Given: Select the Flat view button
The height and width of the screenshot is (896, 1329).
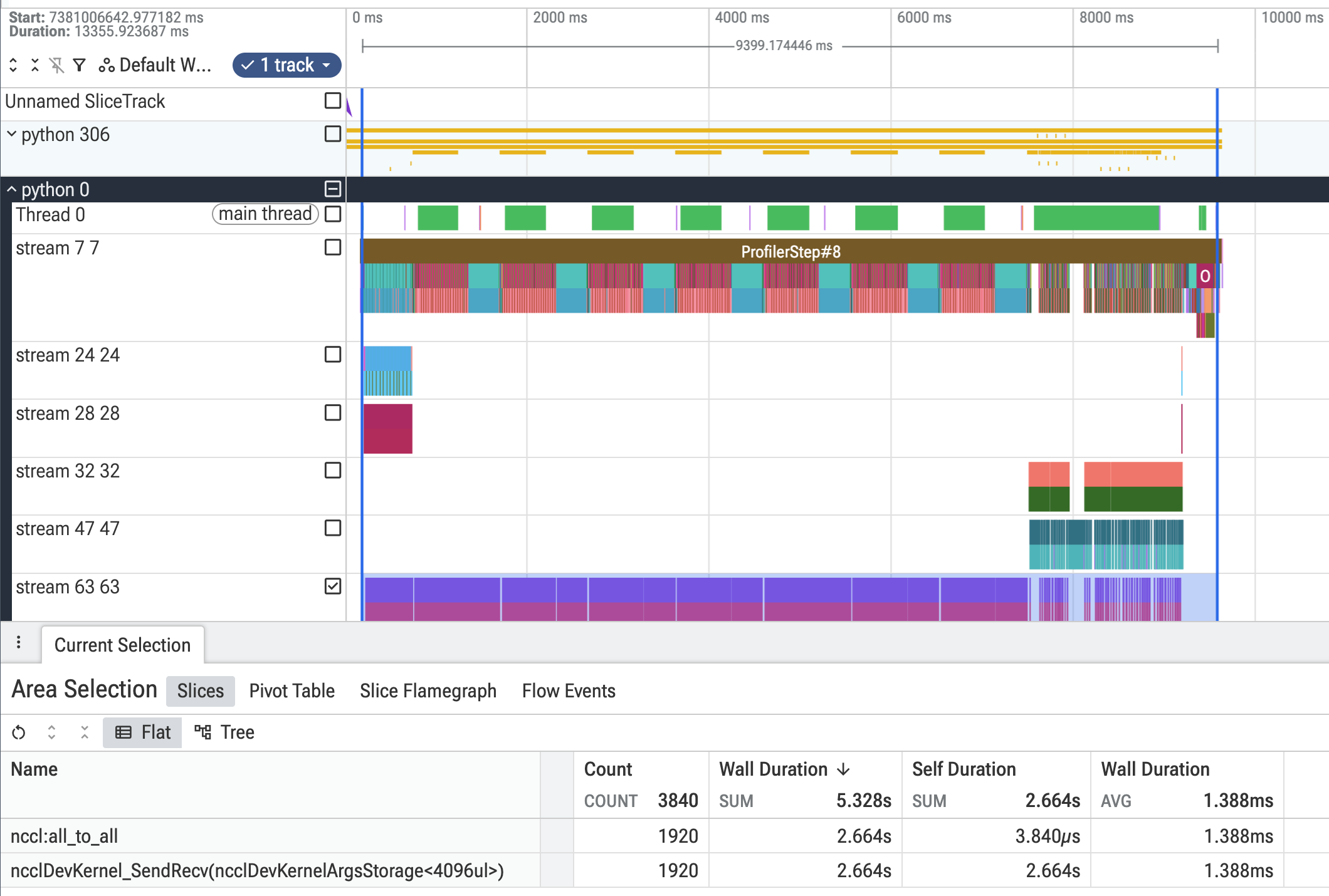Looking at the screenshot, I should click(142, 732).
